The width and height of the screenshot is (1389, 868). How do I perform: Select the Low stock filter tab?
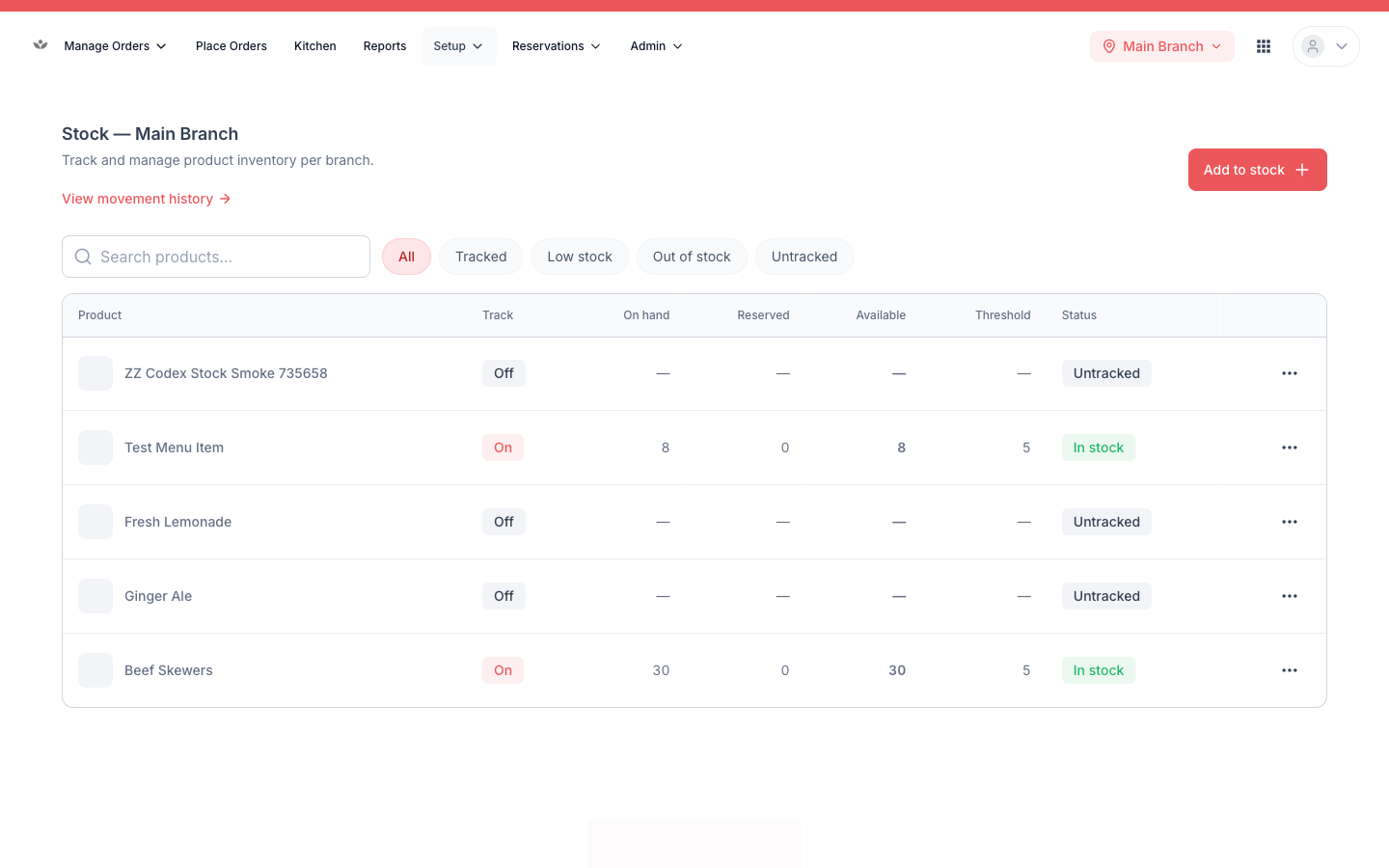580,257
